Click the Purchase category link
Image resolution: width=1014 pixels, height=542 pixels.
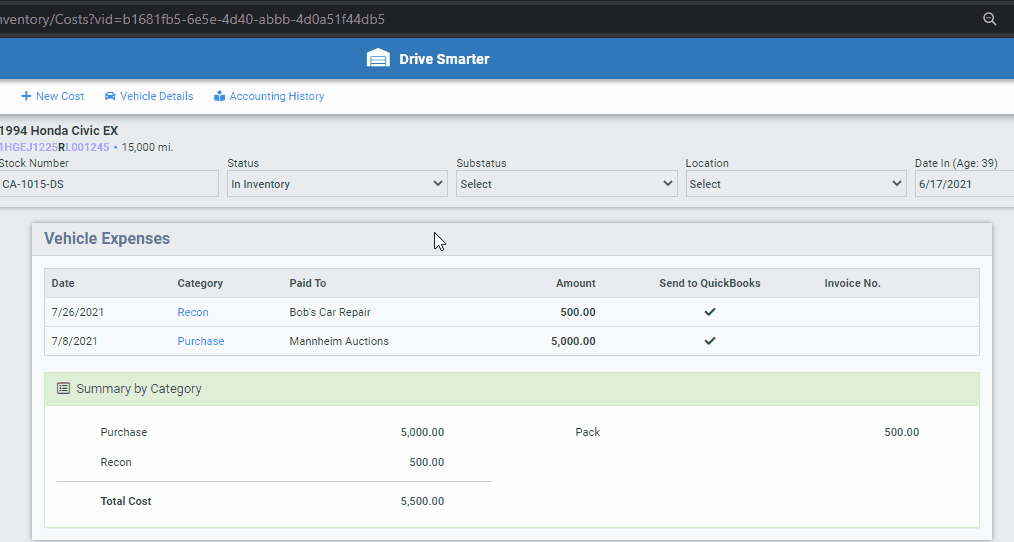point(201,341)
